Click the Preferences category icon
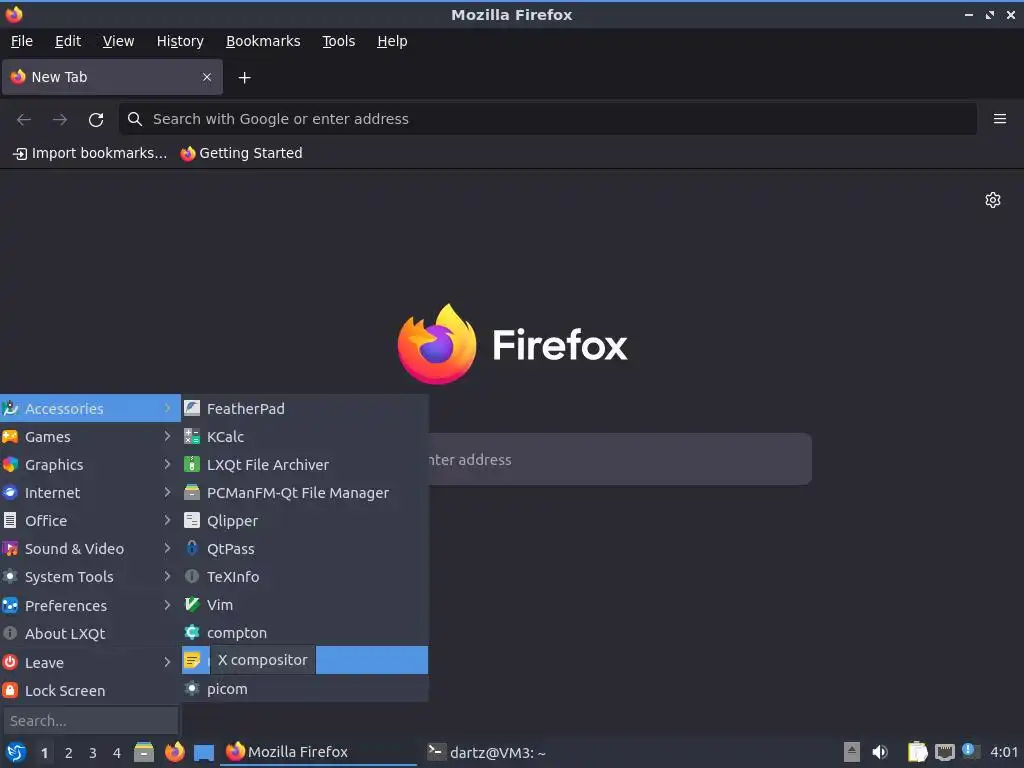The width and height of the screenshot is (1024, 768). coord(10,606)
